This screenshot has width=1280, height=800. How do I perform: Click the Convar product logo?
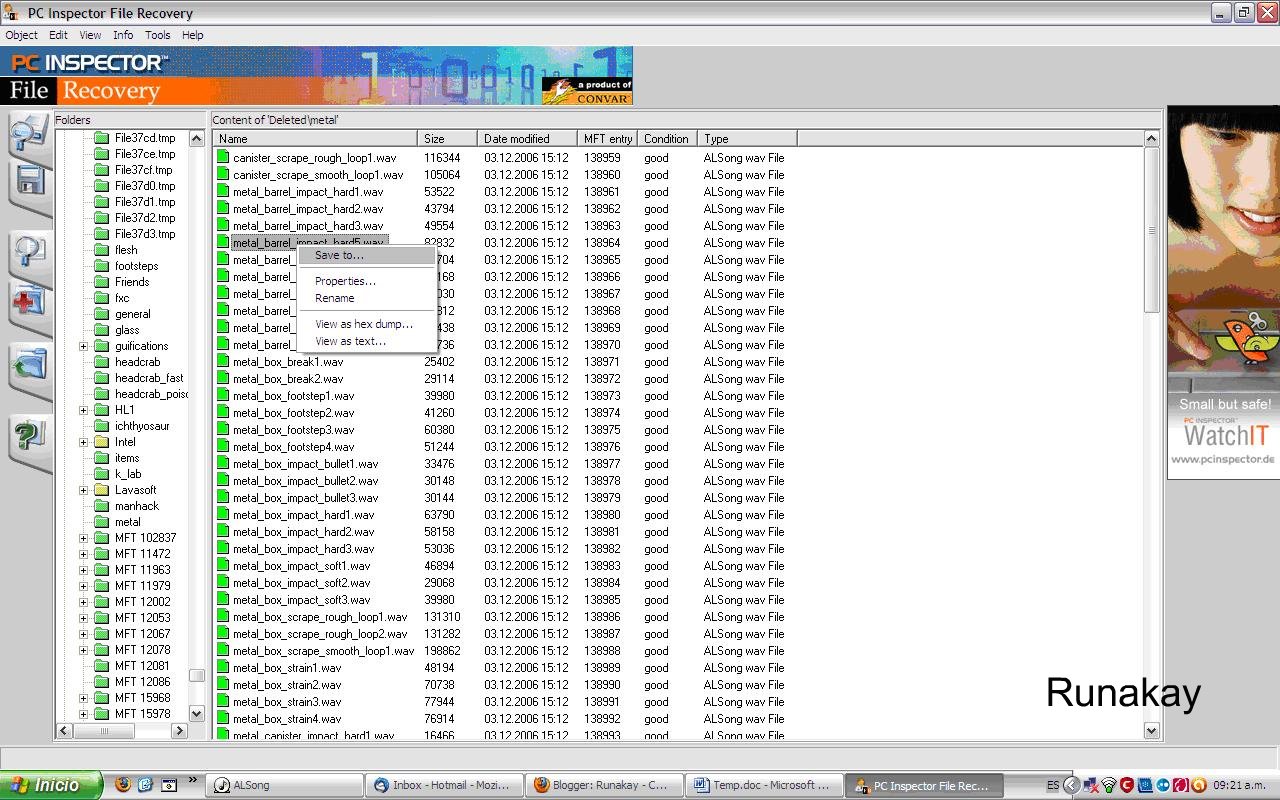click(x=587, y=91)
